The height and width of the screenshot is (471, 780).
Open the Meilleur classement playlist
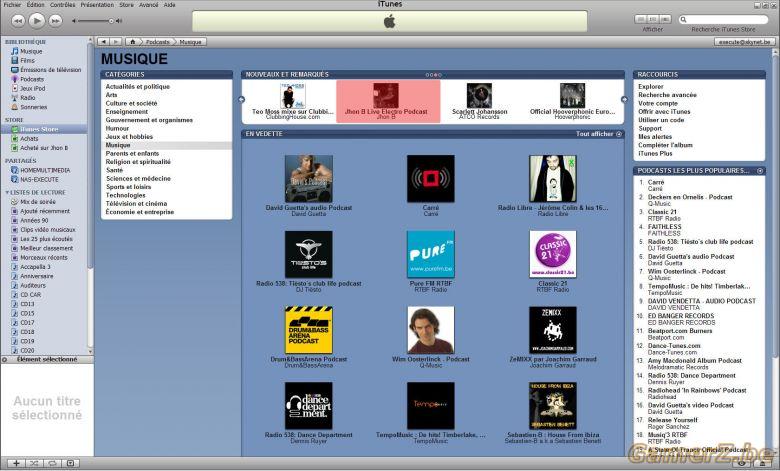point(46,248)
